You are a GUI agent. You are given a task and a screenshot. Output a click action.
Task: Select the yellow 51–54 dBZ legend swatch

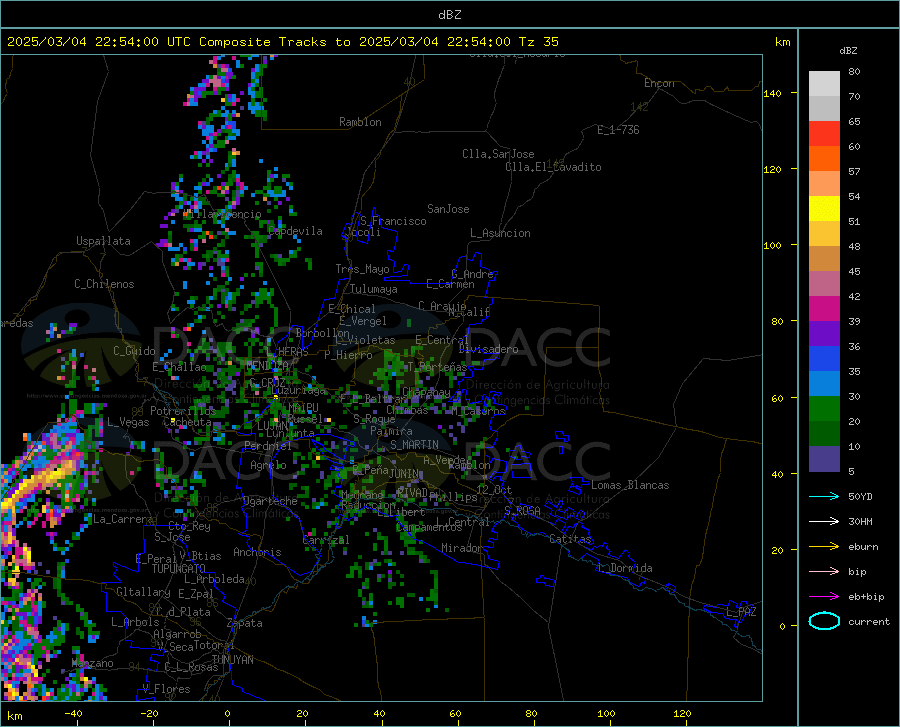pyautogui.click(x=824, y=209)
